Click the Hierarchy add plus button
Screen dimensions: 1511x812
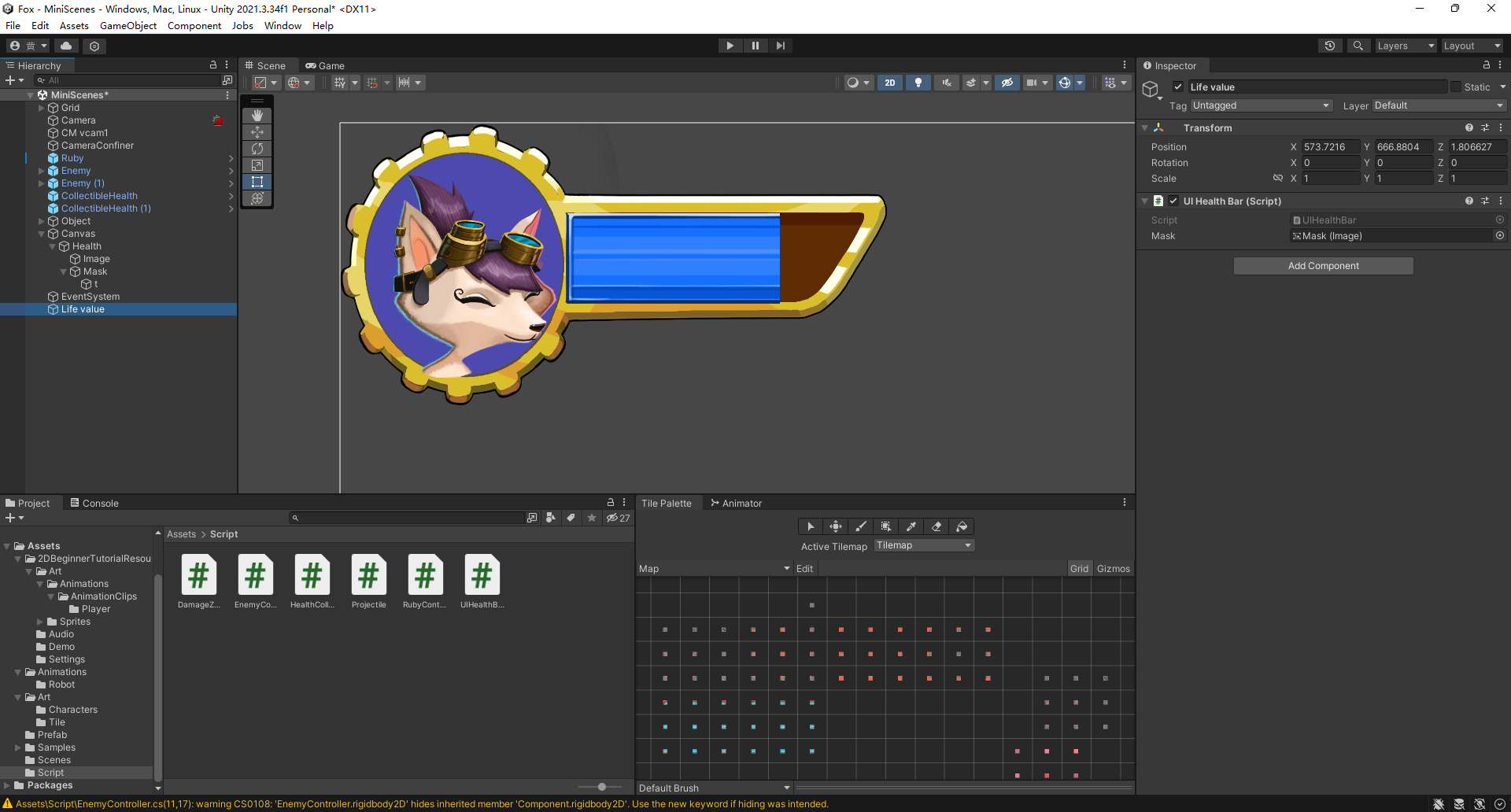14,80
